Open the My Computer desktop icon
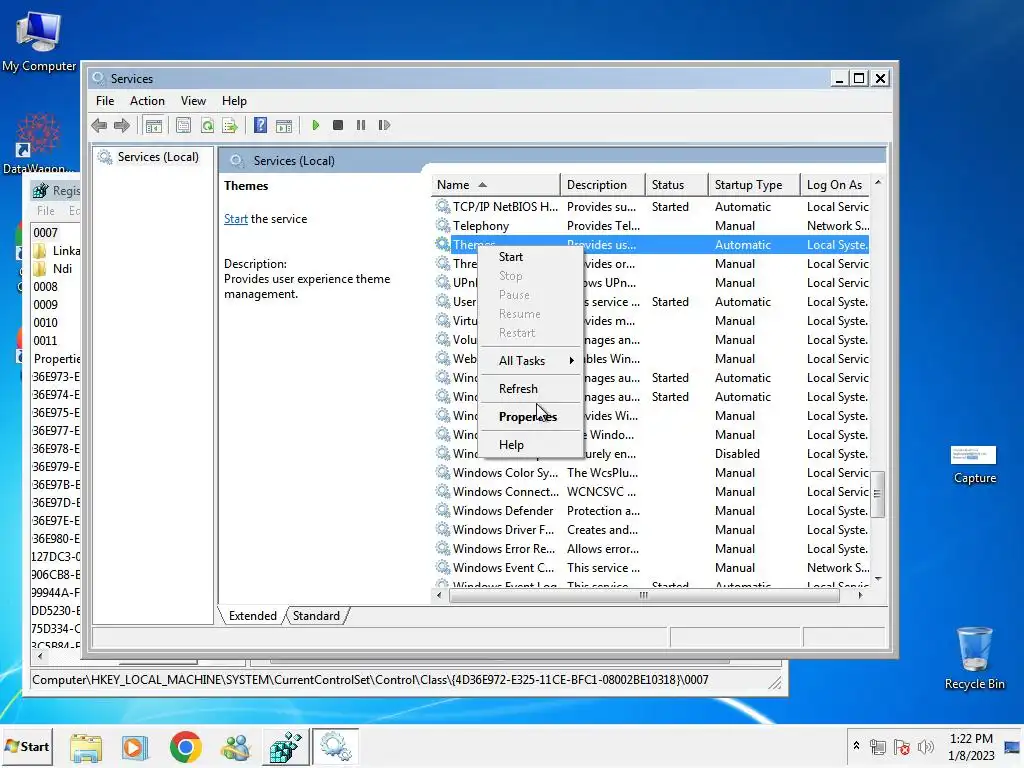This screenshot has height=768, width=1024. point(39,40)
